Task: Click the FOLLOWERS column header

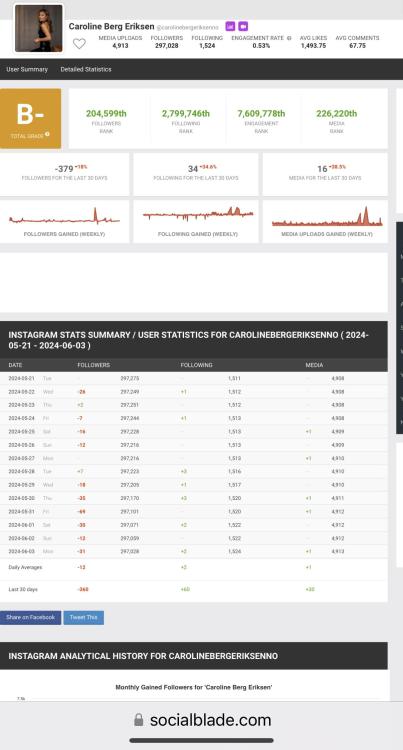Action: click(94, 365)
